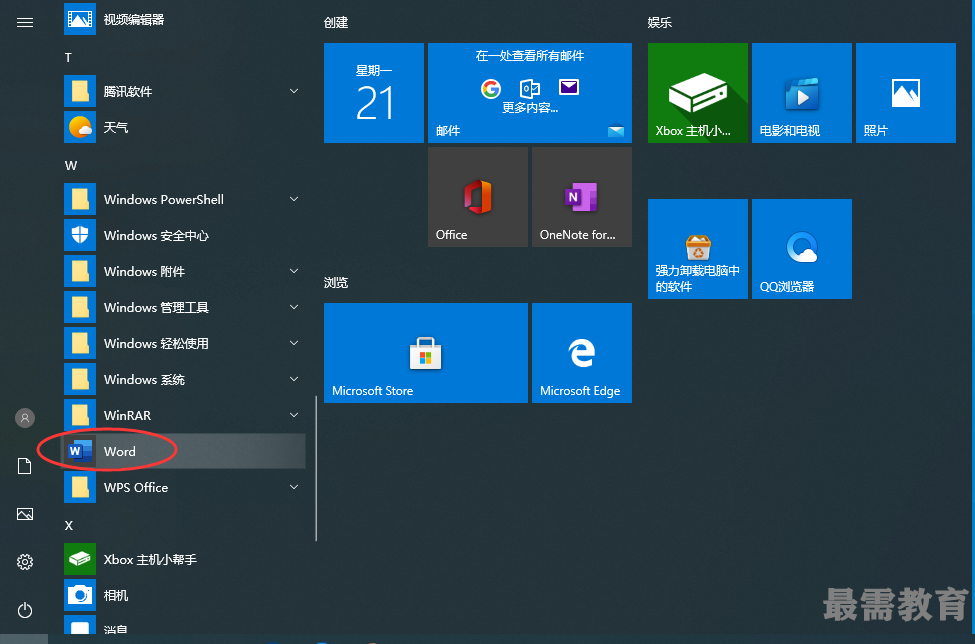This screenshot has width=975, height=644.
Task: Click the 天气 label text
Action: (116, 127)
